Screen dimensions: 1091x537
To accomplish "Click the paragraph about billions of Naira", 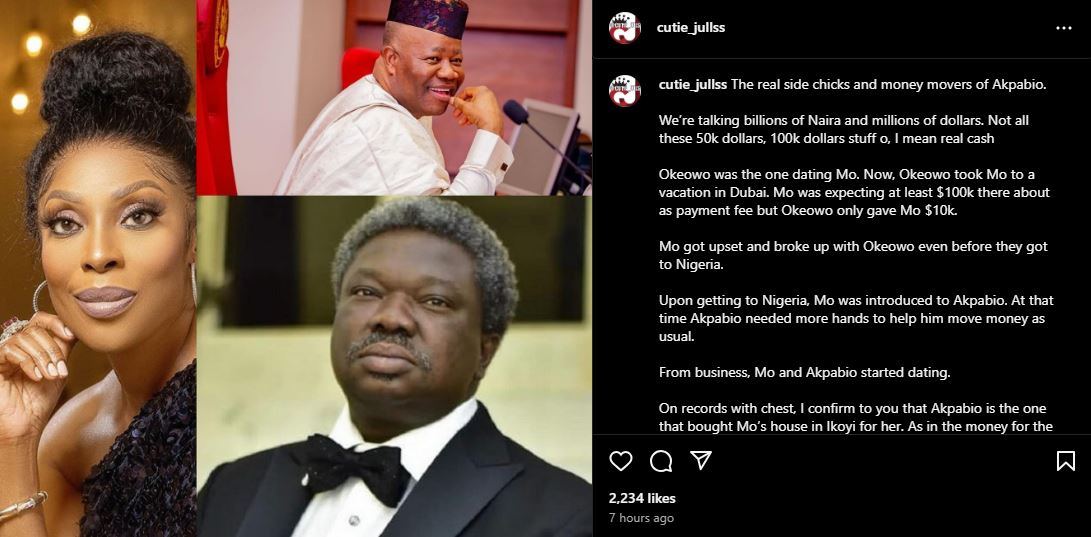I will tap(843, 129).
